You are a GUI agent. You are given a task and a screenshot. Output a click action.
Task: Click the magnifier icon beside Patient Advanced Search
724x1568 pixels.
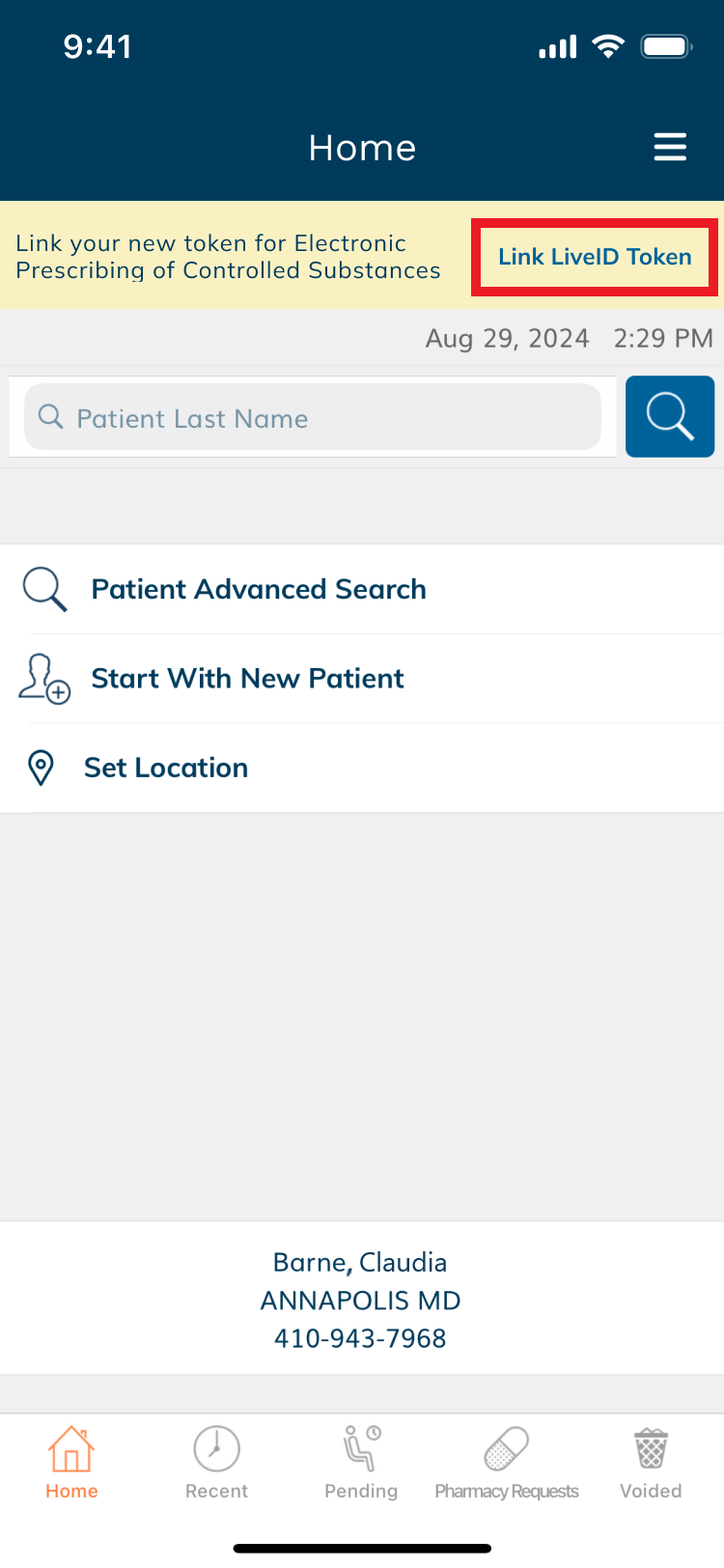[x=44, y=589]
